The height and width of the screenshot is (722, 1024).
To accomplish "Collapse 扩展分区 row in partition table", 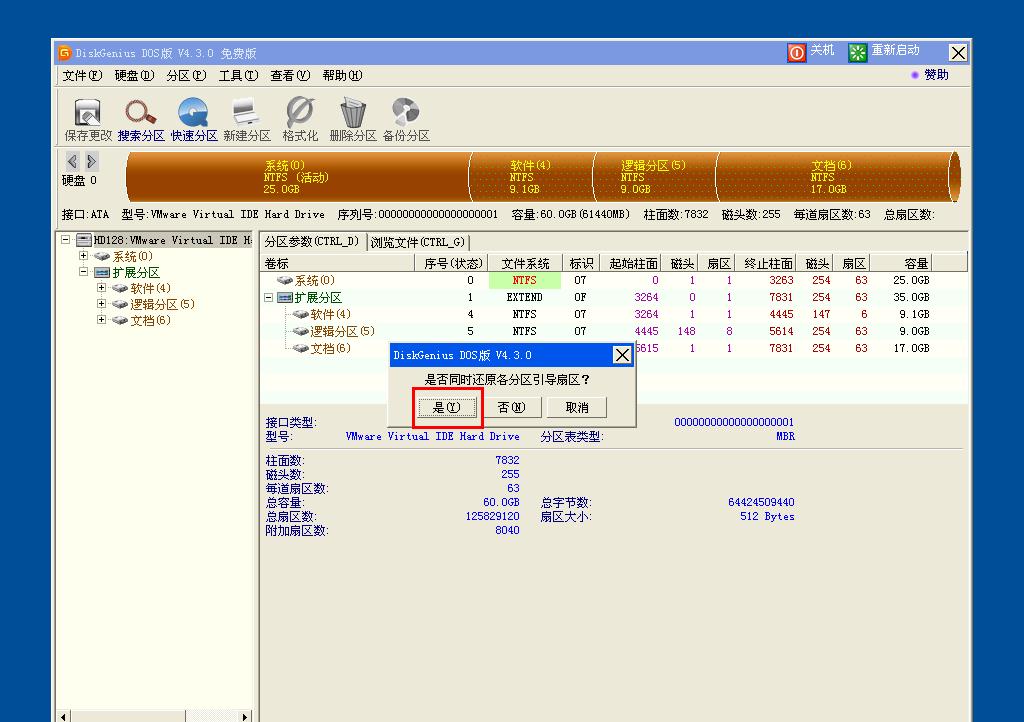I will point(268,298).
